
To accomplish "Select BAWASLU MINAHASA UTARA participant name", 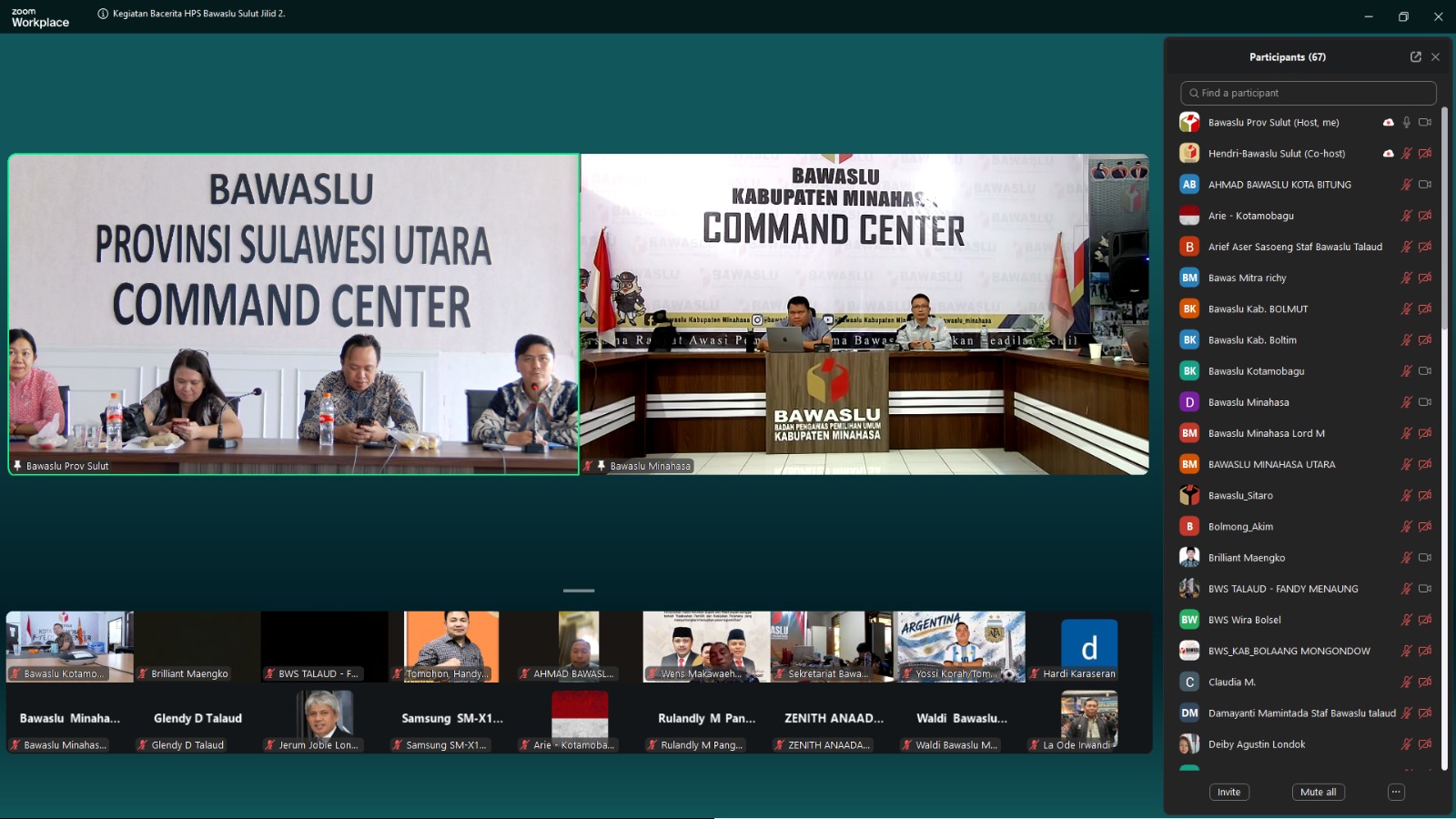I will (x=1271, y=464).
